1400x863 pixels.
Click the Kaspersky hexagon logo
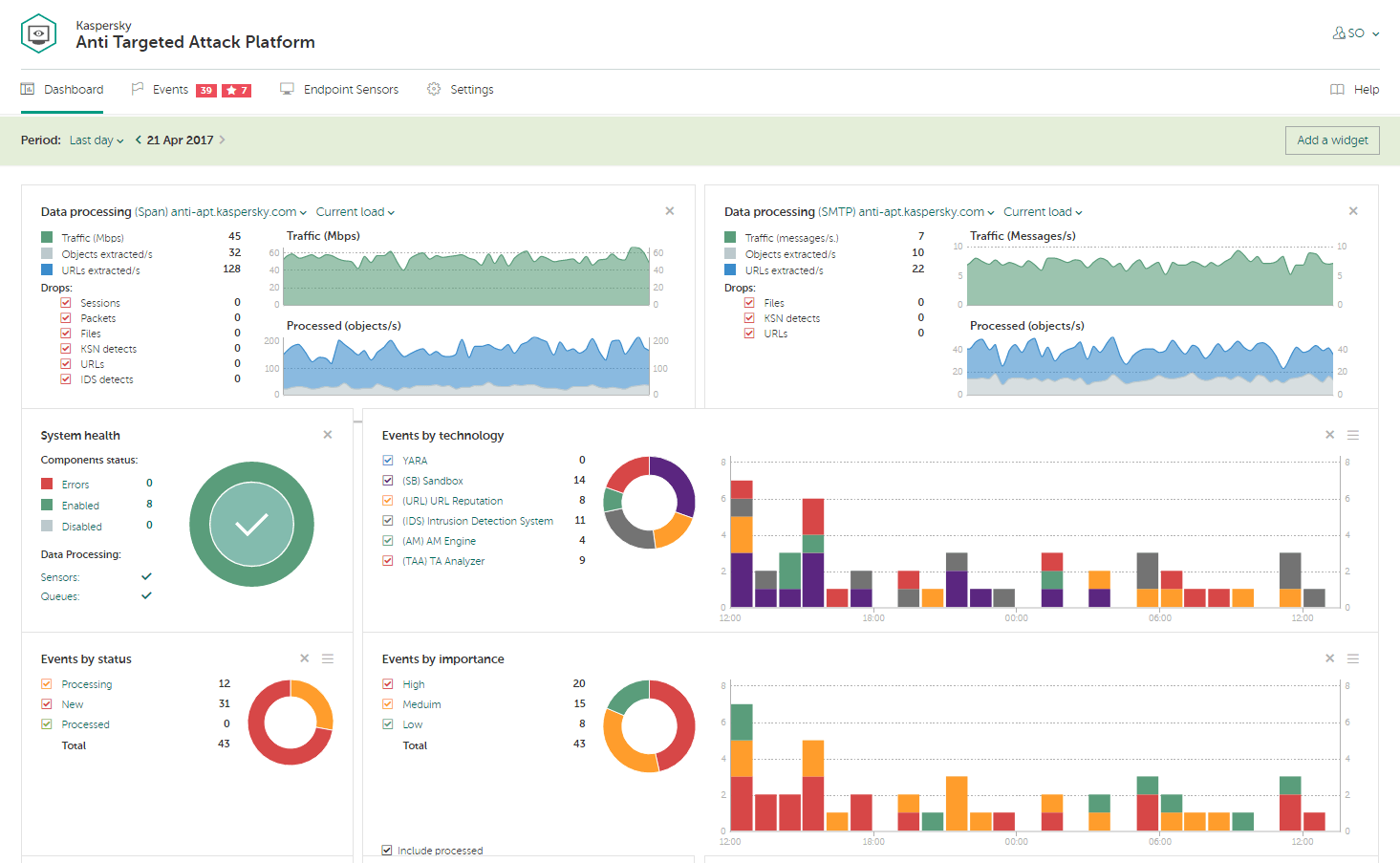coord(38,33)
